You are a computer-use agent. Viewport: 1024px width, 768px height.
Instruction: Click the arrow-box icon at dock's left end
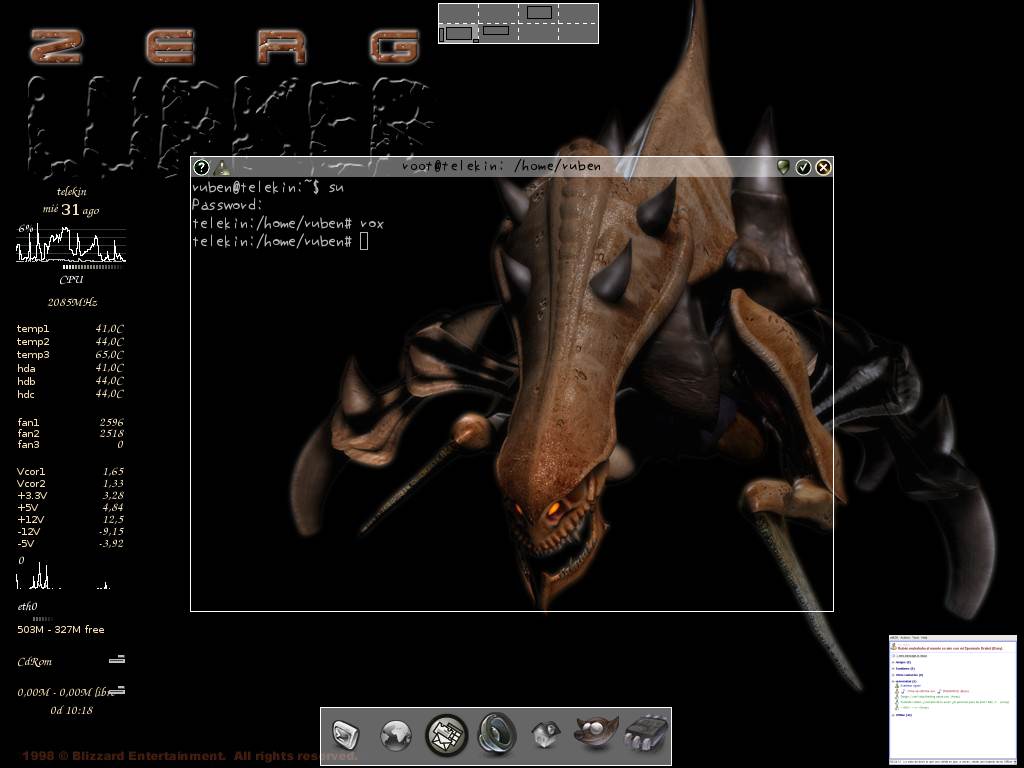point(346,737)
